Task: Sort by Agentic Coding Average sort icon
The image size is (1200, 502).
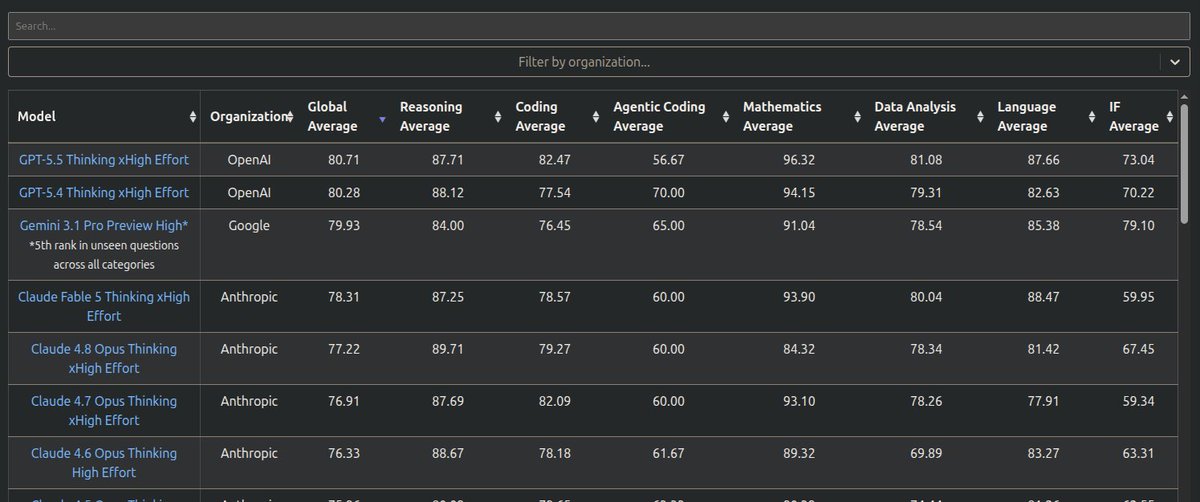Action: [x=726, y=117]
